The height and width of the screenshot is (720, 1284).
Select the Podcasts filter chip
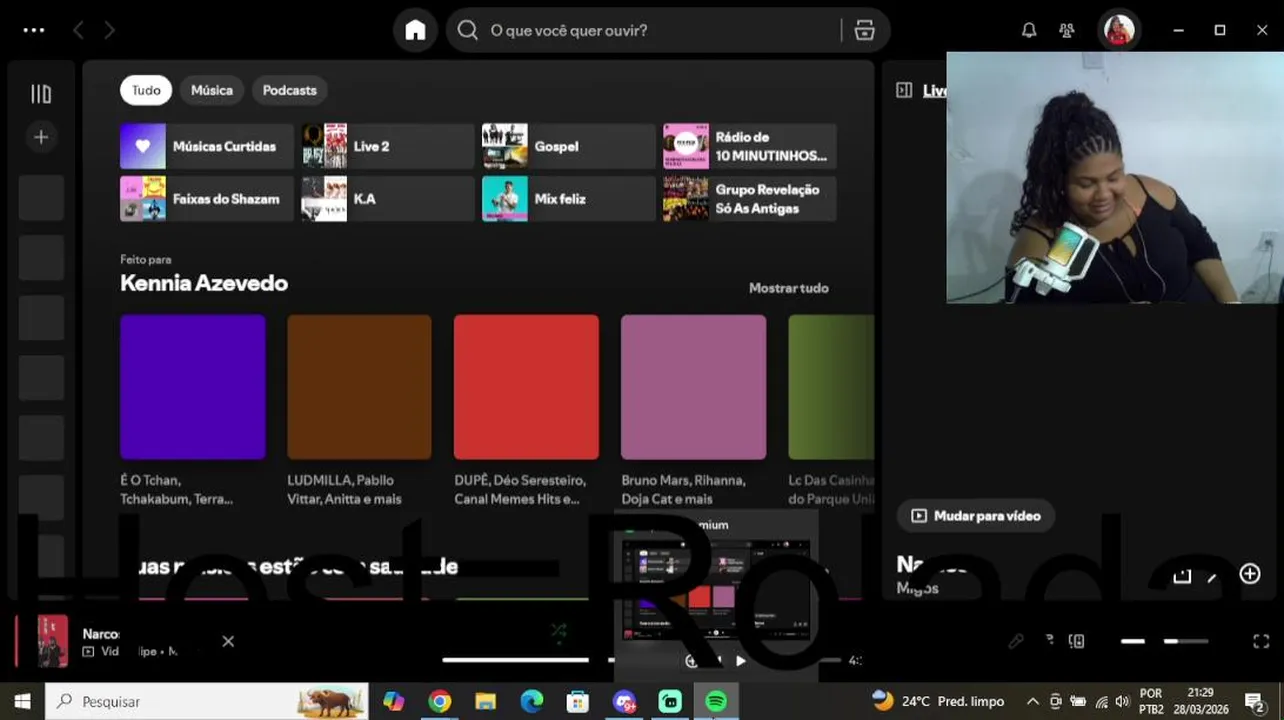(289, 90)
